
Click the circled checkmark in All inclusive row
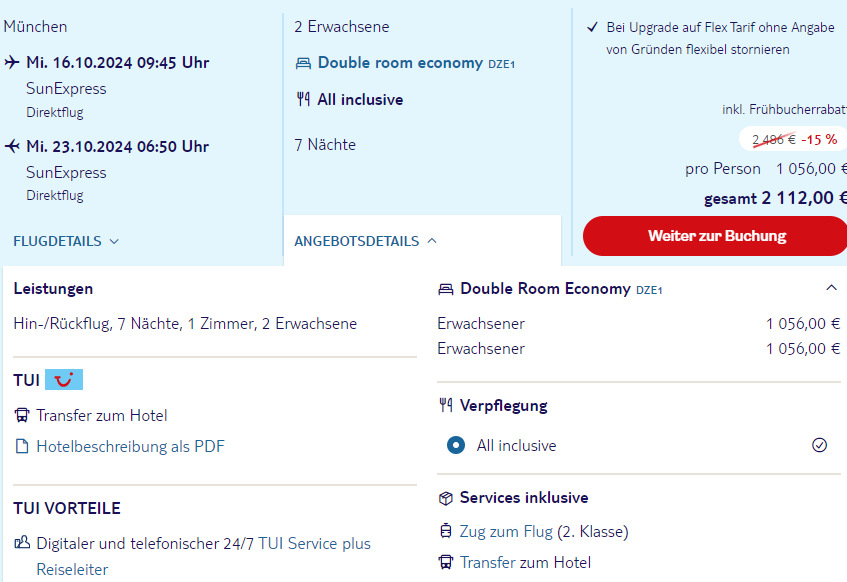point(819,445)
